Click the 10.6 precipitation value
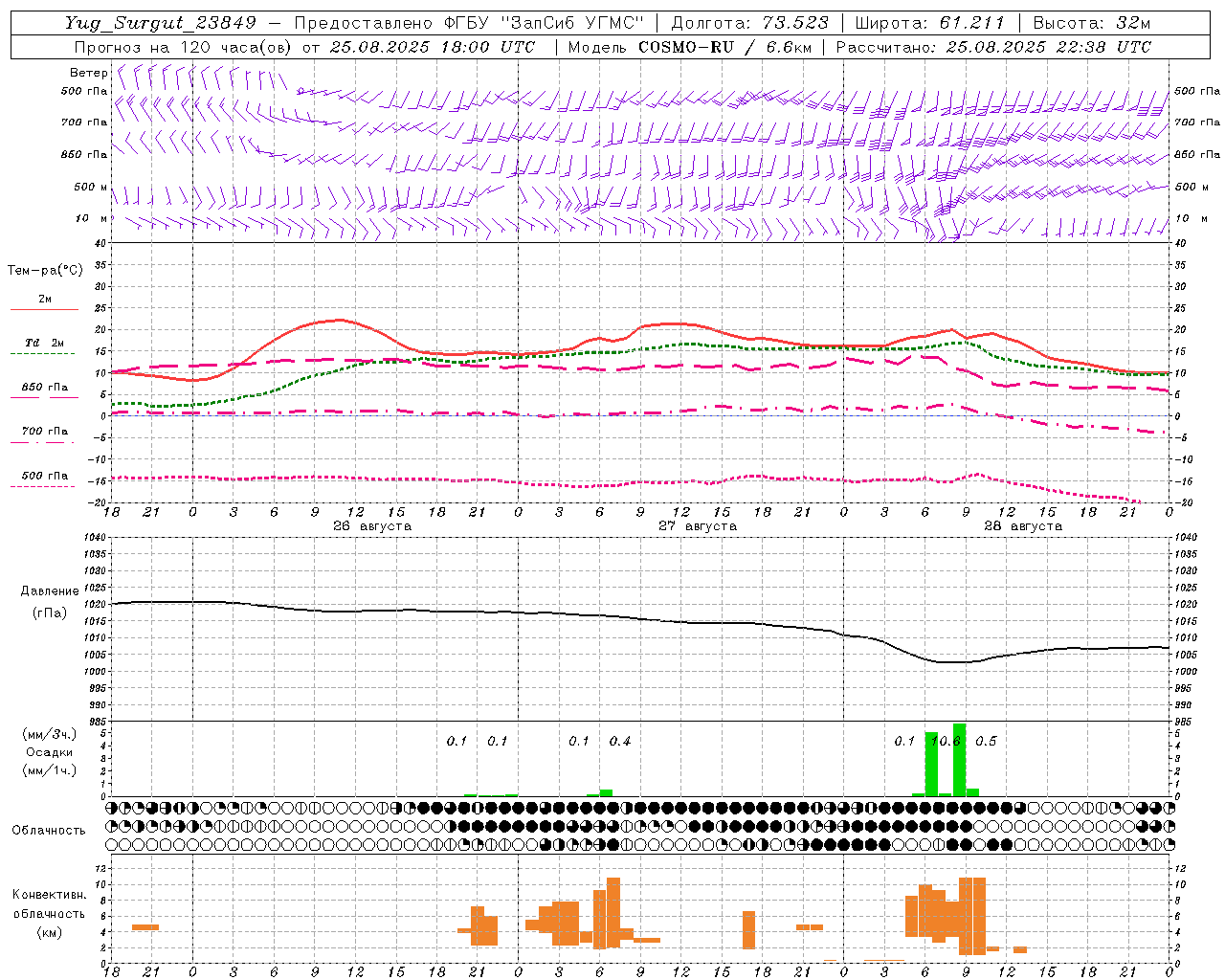 [946, 742]
